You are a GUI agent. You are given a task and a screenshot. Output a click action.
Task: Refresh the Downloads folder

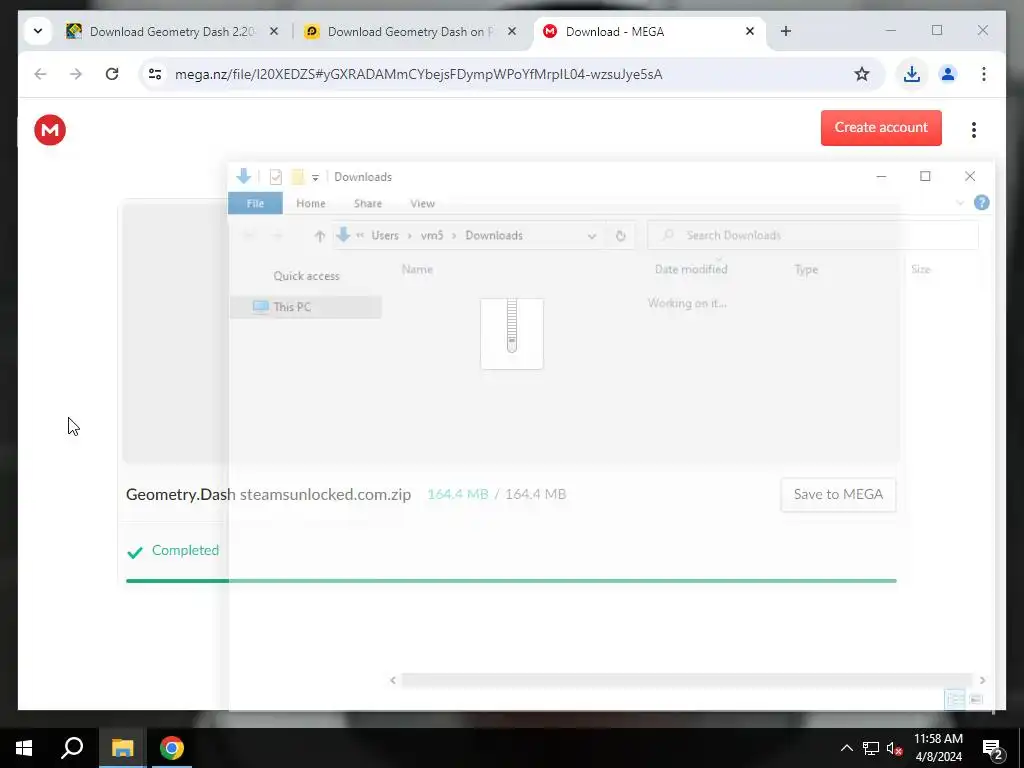[x=620, y=236]
